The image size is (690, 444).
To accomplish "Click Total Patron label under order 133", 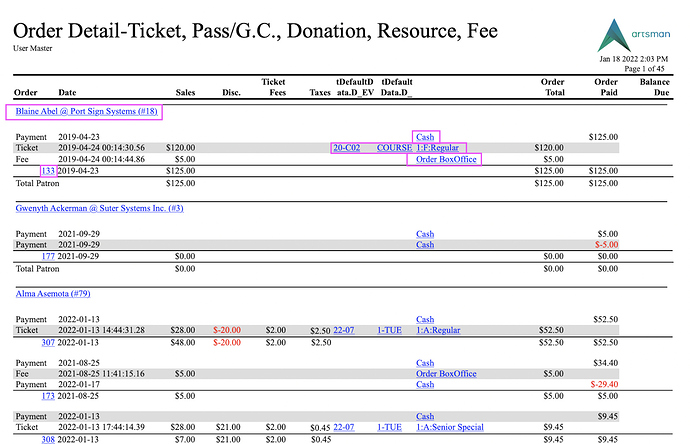I will click(37, 183).
